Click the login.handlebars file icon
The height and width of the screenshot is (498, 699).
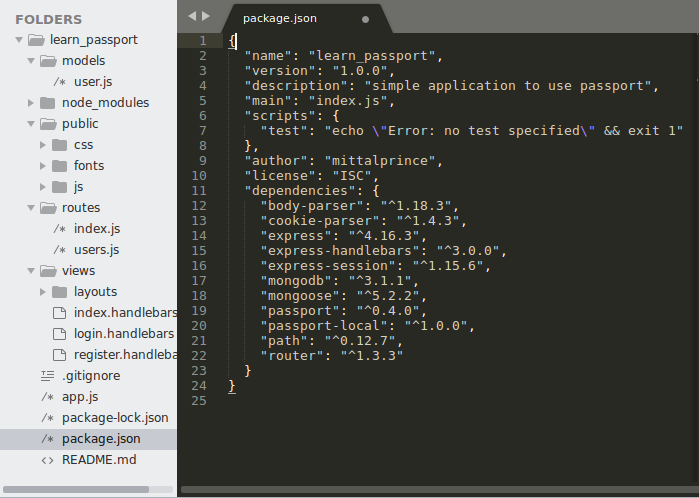tap(60, 334)
